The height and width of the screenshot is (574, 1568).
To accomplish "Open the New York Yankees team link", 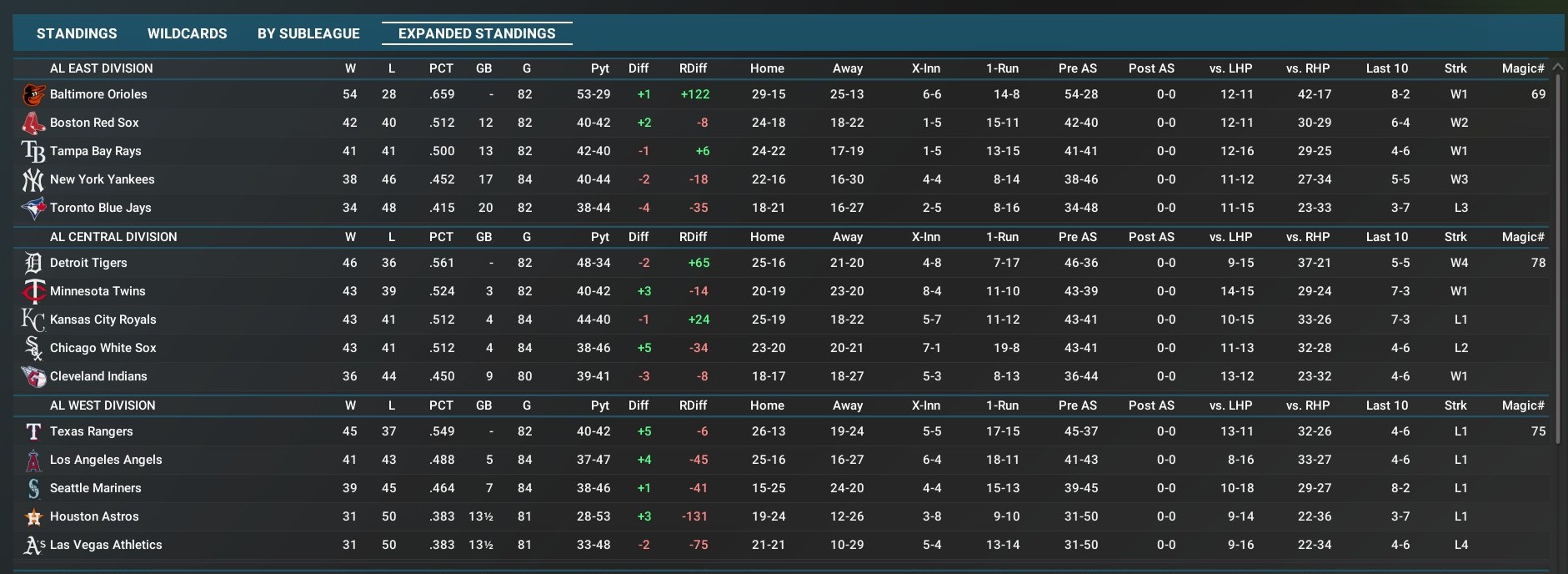I will [103, 179].
